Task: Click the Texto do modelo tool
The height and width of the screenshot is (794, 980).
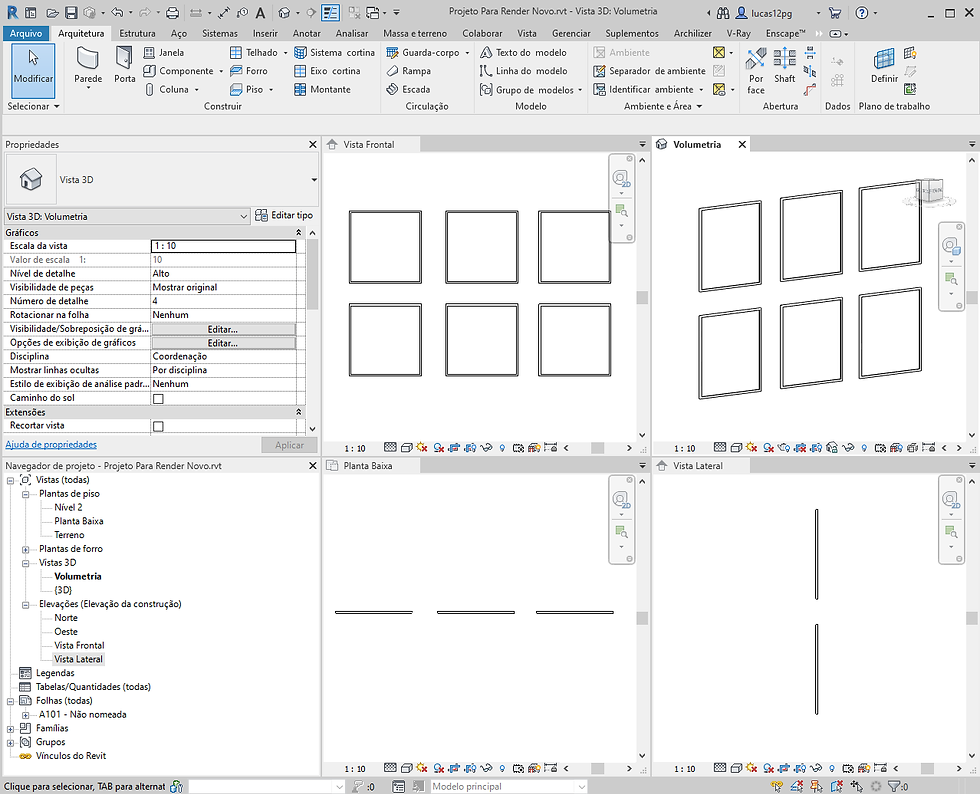Action: pos(523,53)
